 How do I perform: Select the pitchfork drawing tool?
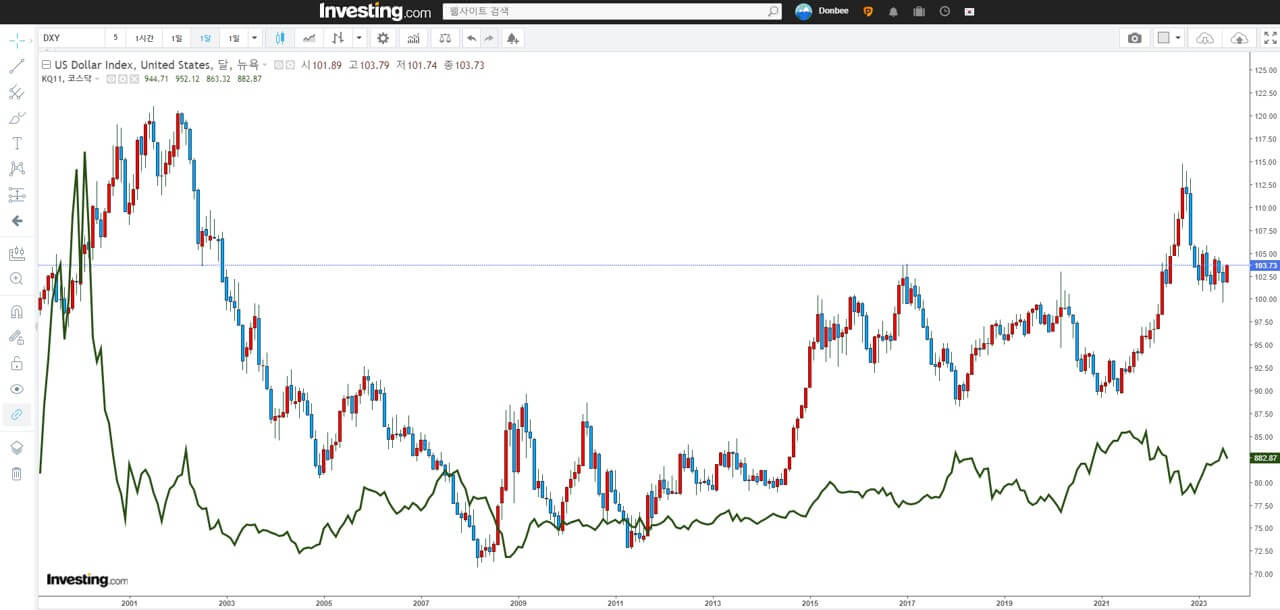click(x=17, y=92)
